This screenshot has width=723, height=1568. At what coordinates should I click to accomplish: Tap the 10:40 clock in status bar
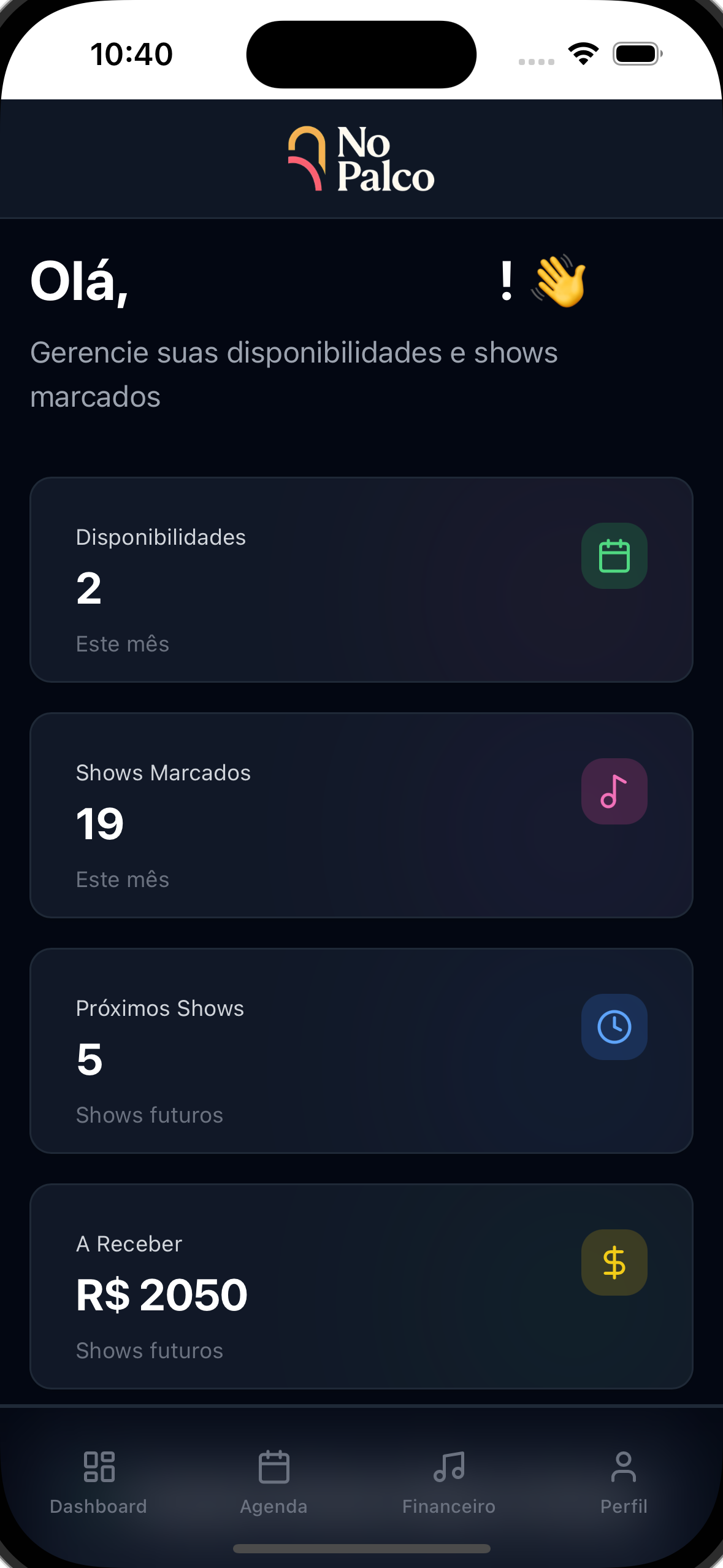pos(131,54)
